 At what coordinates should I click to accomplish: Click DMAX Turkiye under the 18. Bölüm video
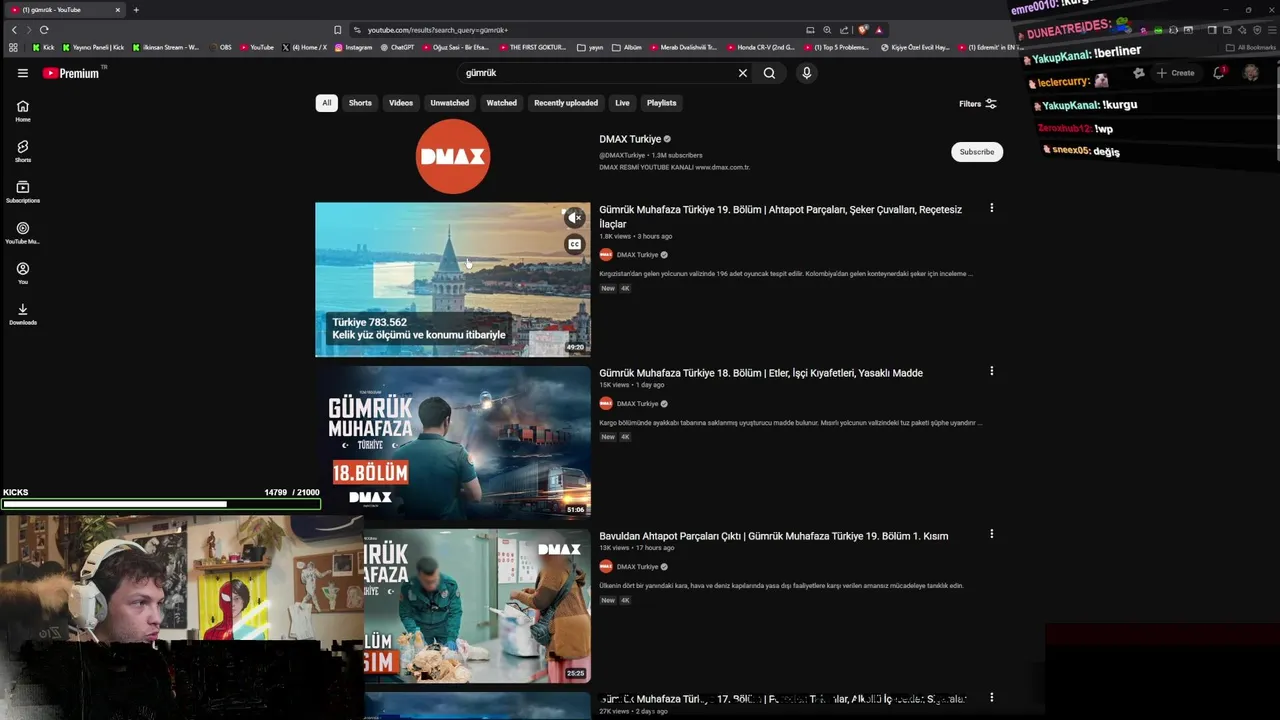point(637,404)
